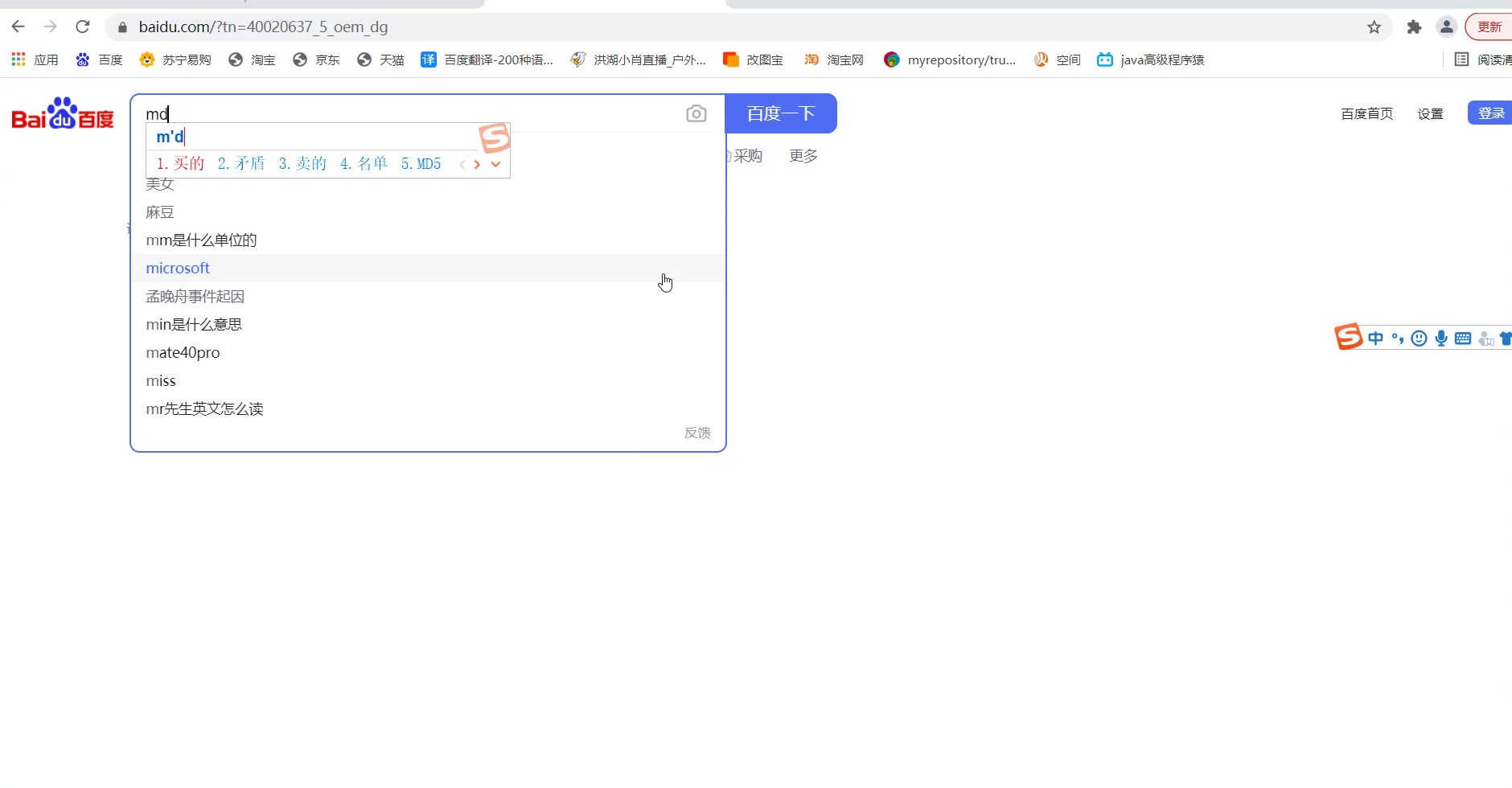This screenshot has height=788, width=1512.
Task: Open the 更多 tab
Action: click(803, 155)
